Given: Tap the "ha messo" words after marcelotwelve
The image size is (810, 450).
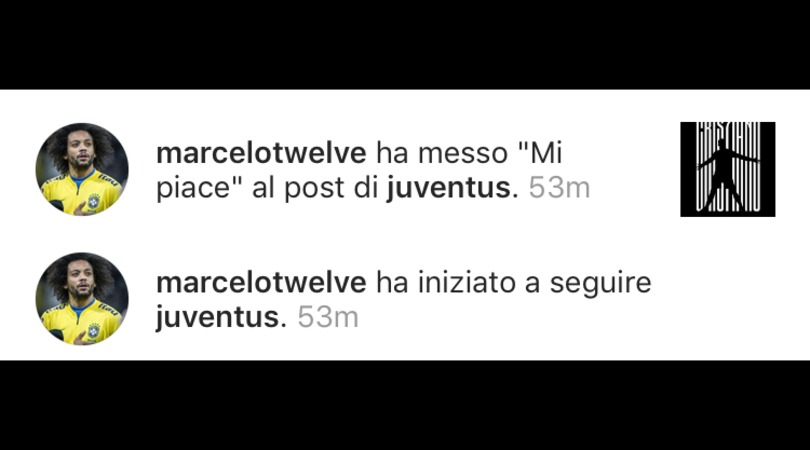Looking at the screenshot, I should [x=442, y=153].
